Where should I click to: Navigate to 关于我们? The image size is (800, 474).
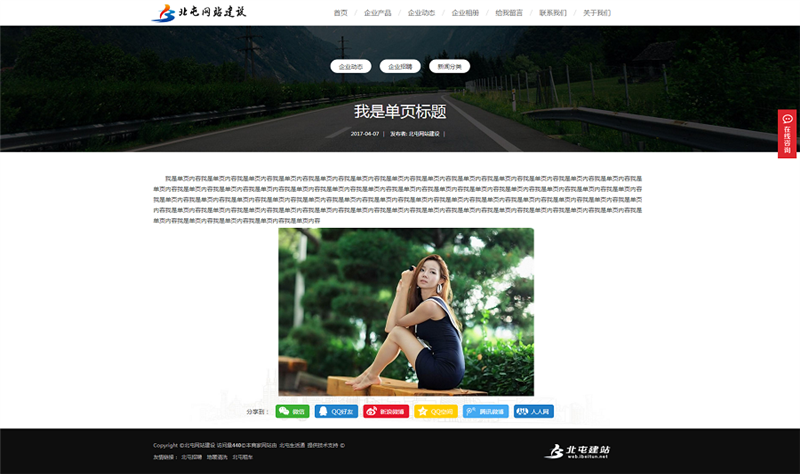tap(596, 13)
